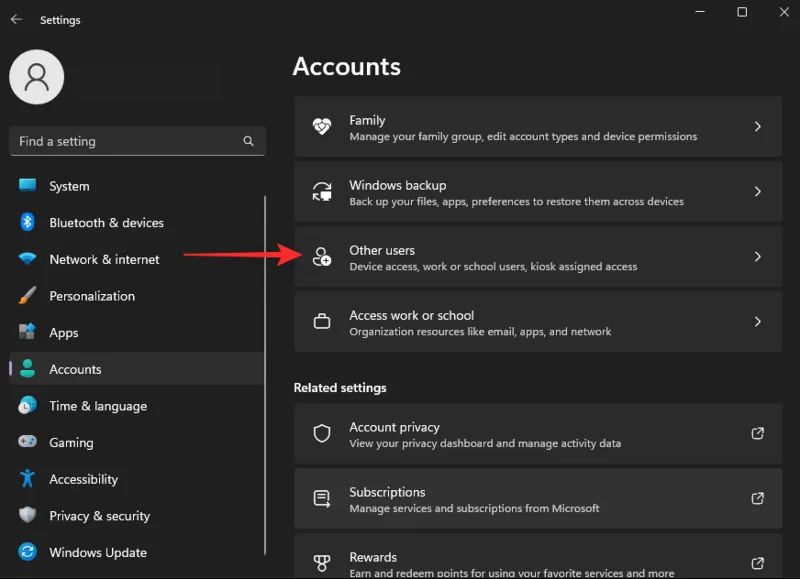Open the Subscriptions title text
Screen dimensions: 800x579
(387, 493)
